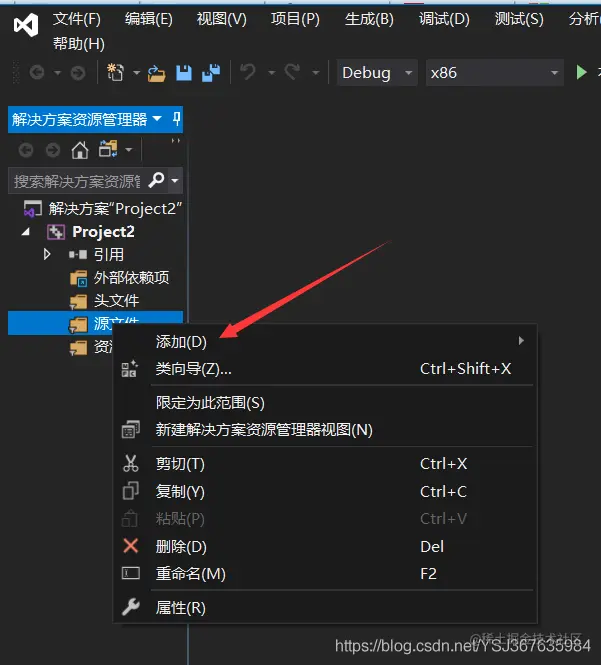This screenshot has width=601, height=665.
Task: Choose 剪切(T) from context menu
Action: pos(325,464)
